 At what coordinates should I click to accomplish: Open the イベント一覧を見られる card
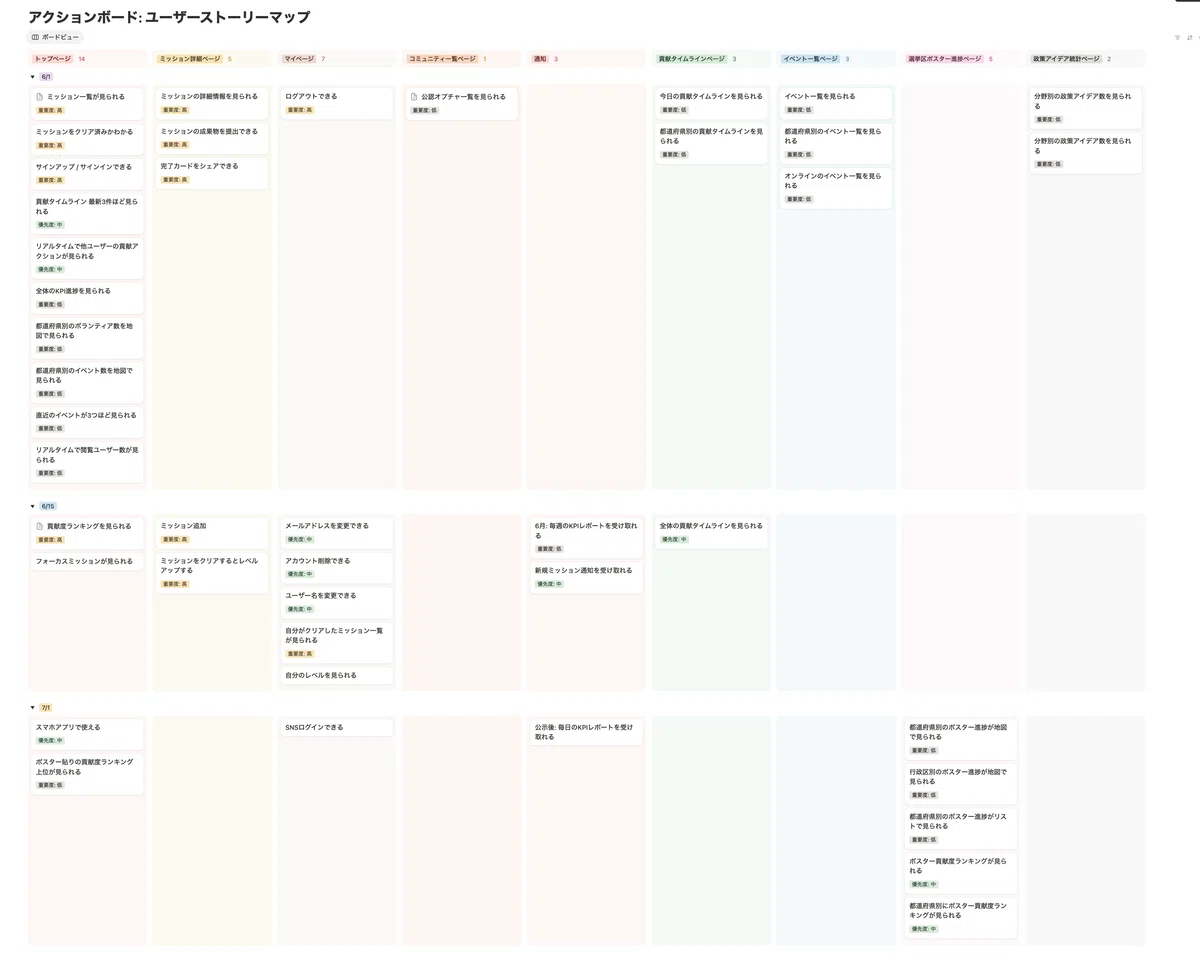click(x=835, y=103)
